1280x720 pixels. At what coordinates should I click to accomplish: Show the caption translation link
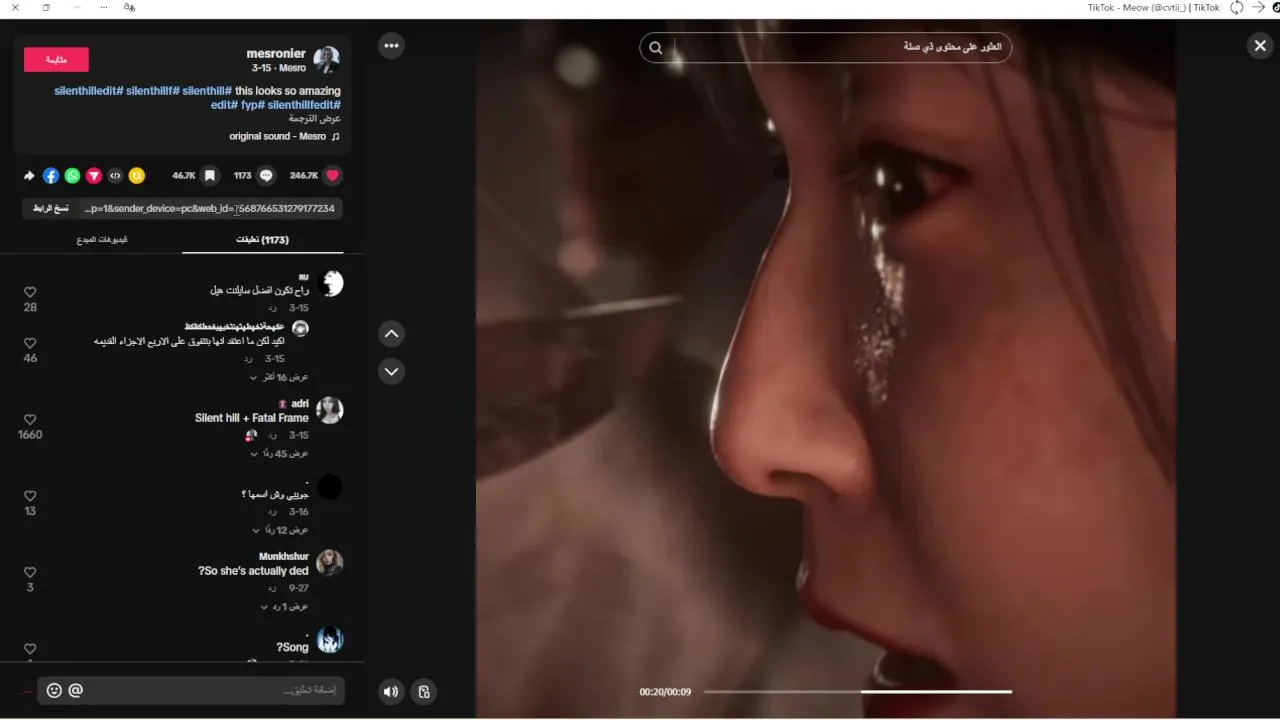click(x=315, y=119)
